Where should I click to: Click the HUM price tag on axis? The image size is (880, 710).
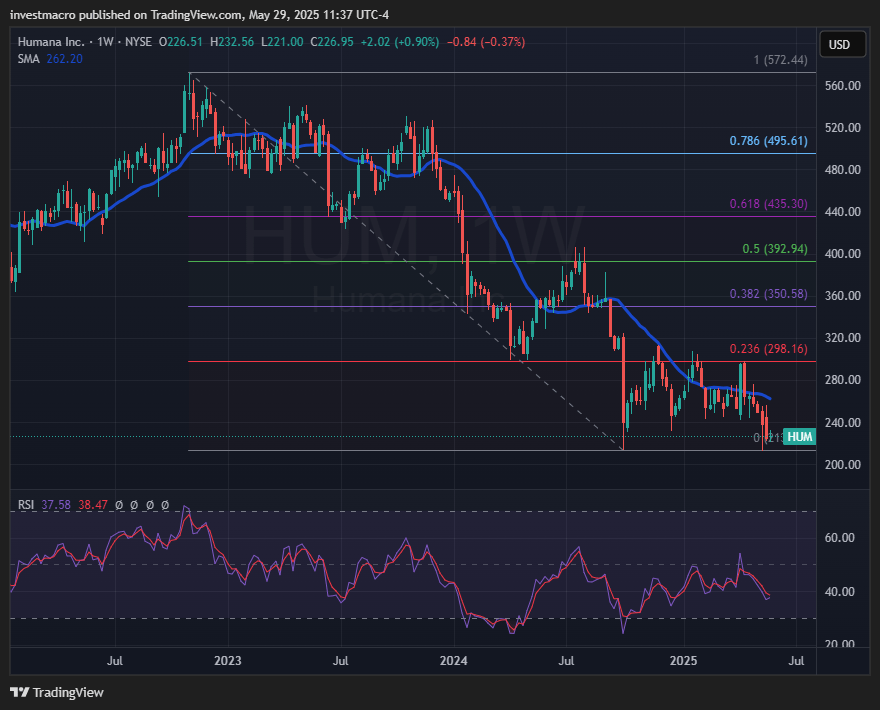point(800,436)
